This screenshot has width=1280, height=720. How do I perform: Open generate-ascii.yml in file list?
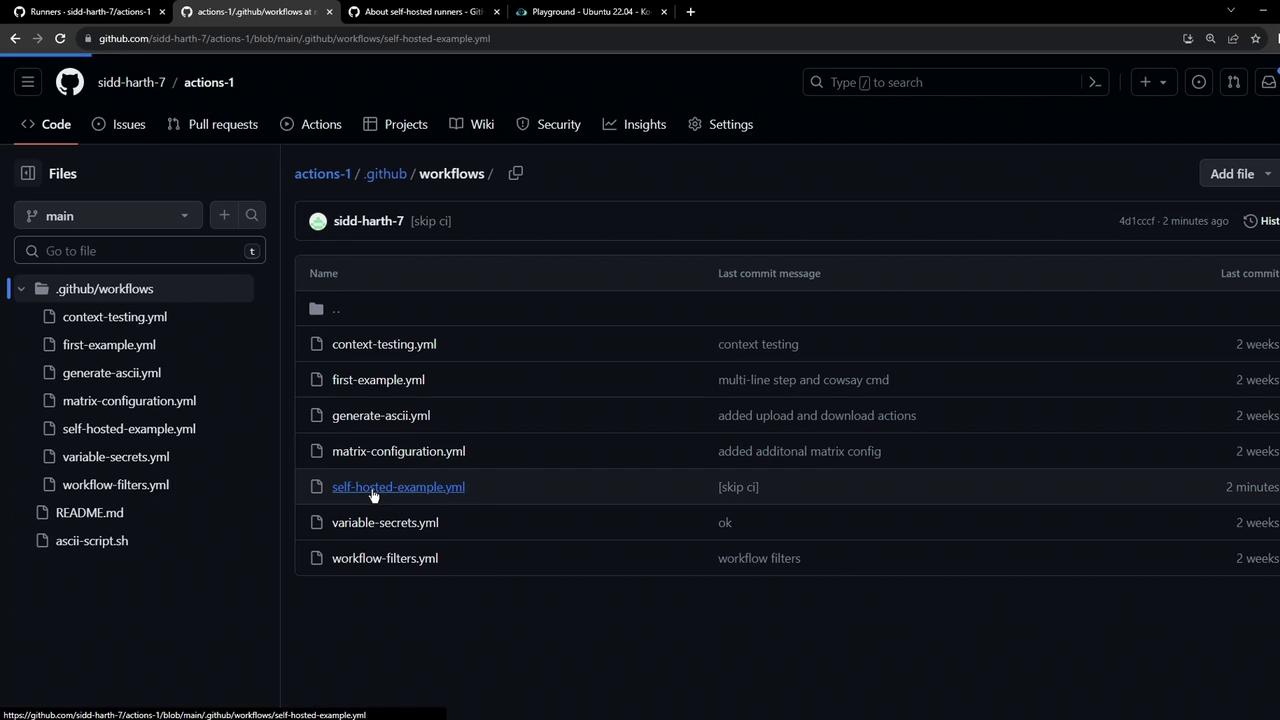click(x=381, y=416)
